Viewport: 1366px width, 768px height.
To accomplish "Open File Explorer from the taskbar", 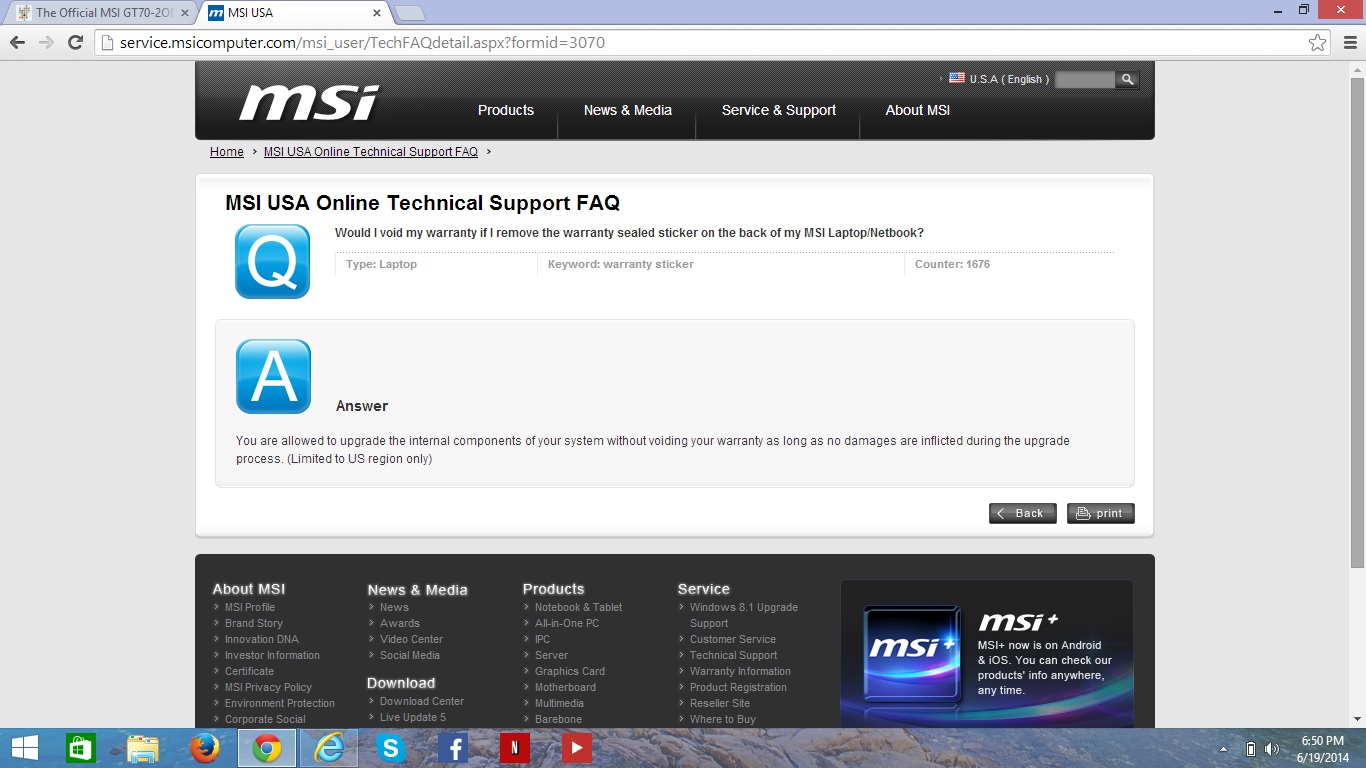I will [143, 748].
